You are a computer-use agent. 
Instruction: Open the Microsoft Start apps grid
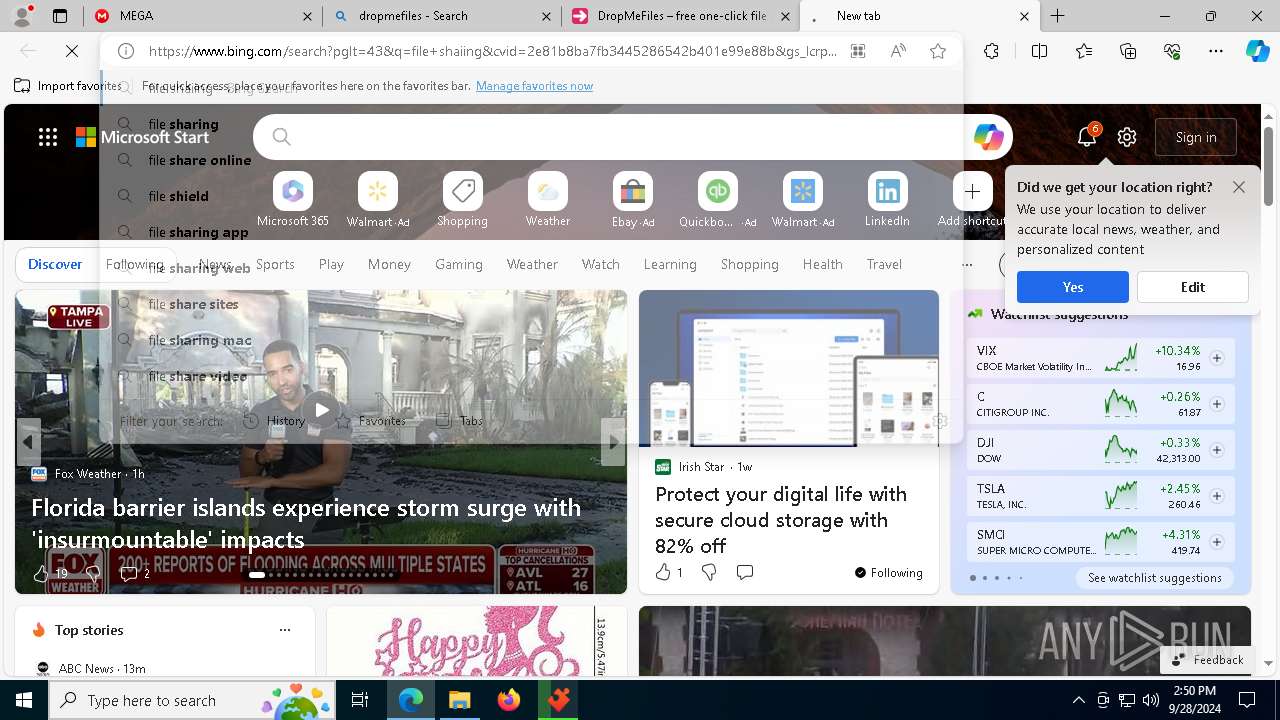pyautogui.click(x=48, y=137)
